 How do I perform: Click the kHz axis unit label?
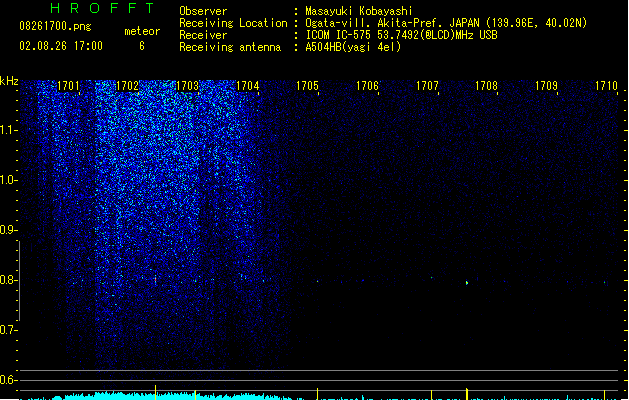pos(9,81)
